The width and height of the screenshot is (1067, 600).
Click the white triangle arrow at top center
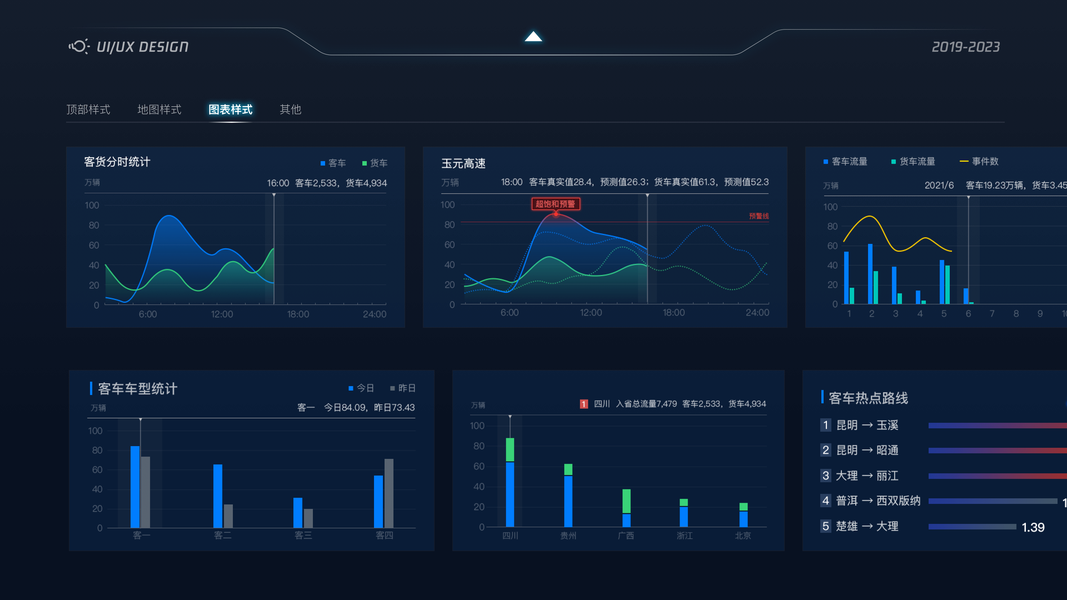[534, 37]
